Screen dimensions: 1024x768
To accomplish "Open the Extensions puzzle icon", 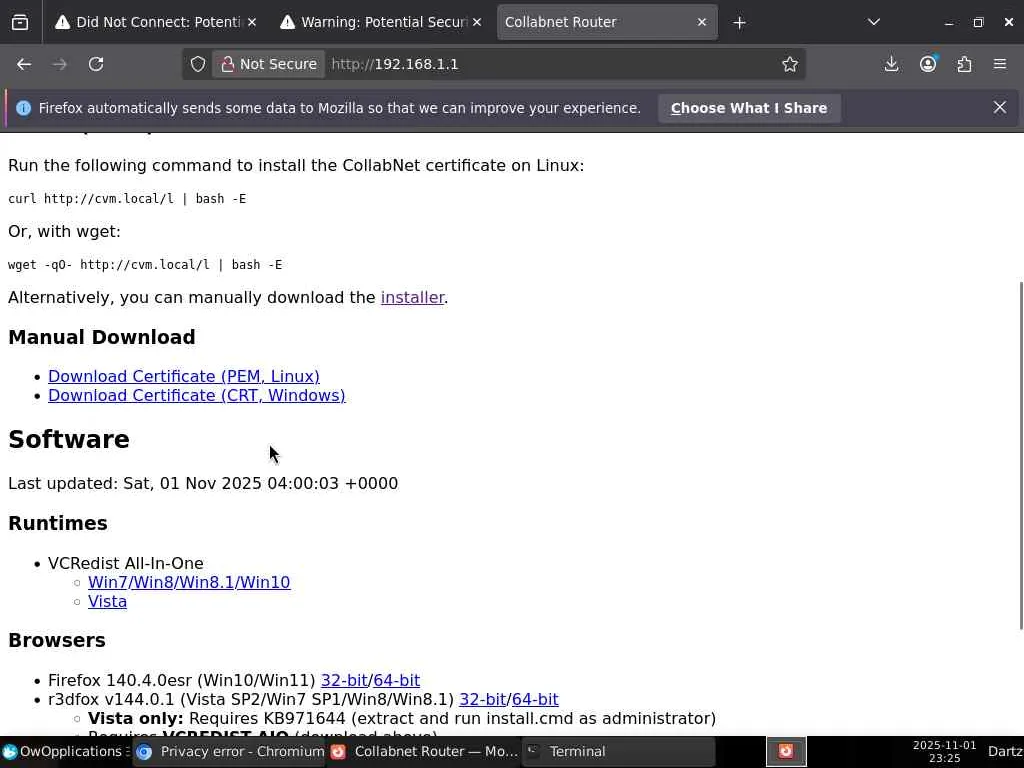I will click(964, 64).
